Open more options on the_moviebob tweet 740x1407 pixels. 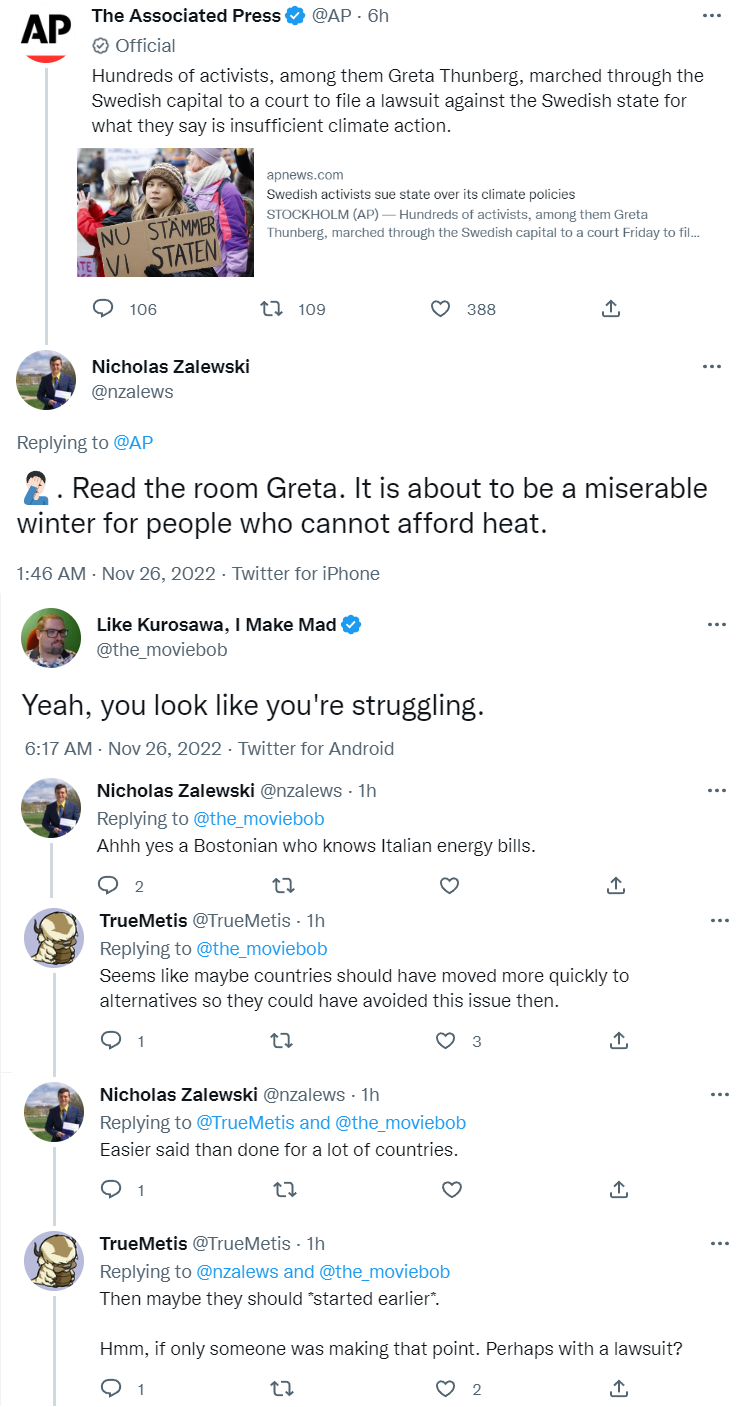pyautogui.click(x=716, y=624)
